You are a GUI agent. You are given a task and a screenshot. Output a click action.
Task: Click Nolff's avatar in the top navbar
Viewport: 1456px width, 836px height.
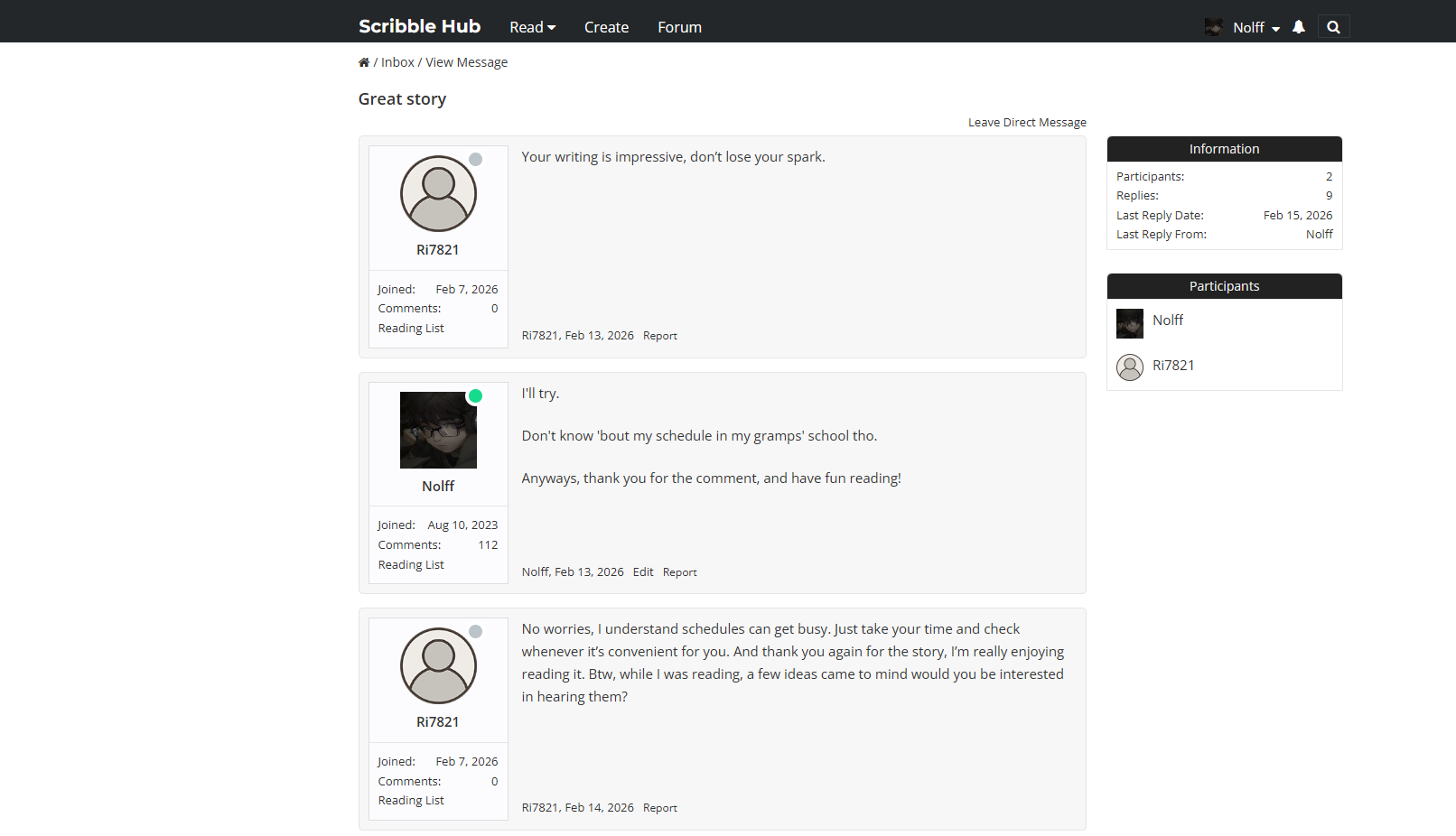(x=1213, y=27)
